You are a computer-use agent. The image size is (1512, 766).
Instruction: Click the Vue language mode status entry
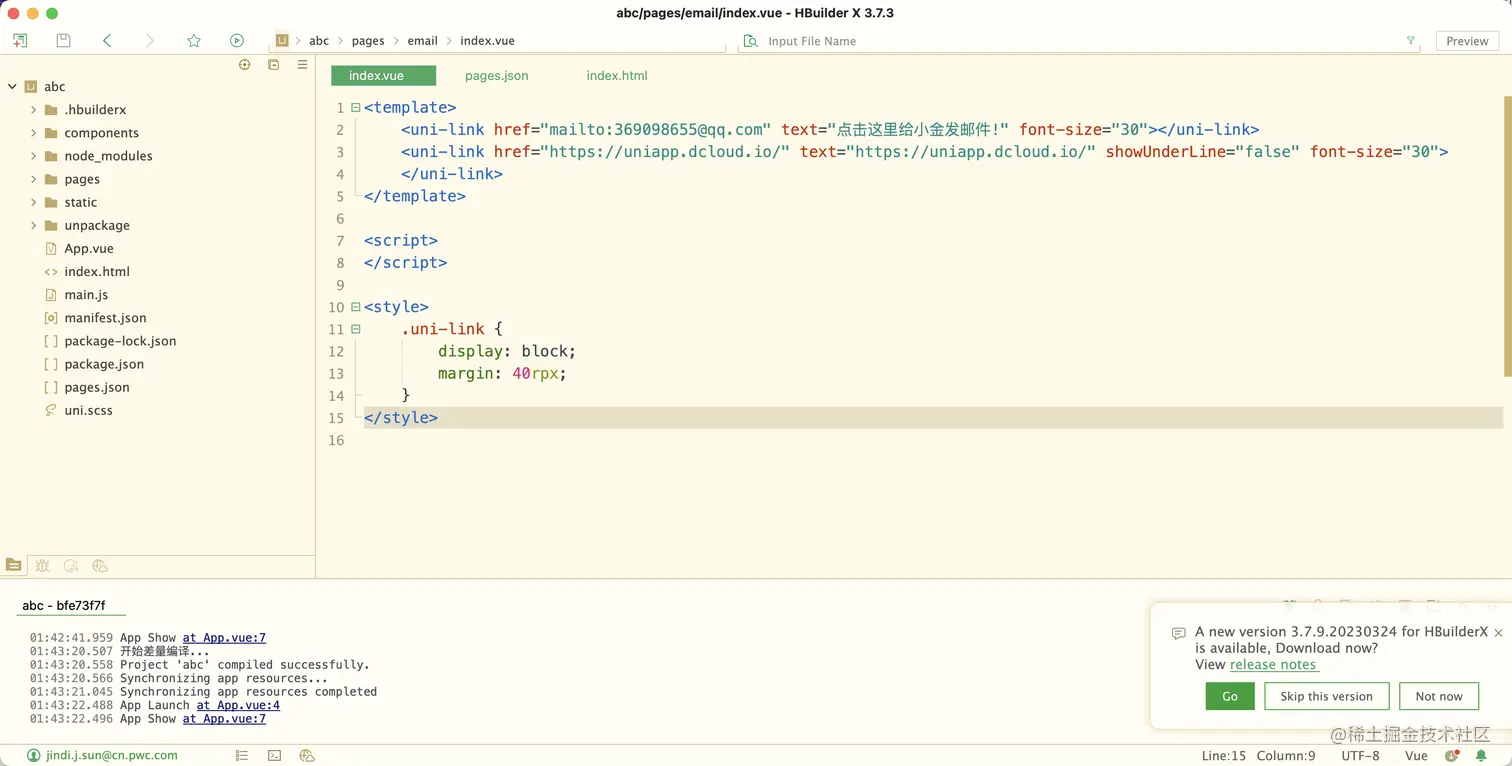click(x=1416, y=756)
